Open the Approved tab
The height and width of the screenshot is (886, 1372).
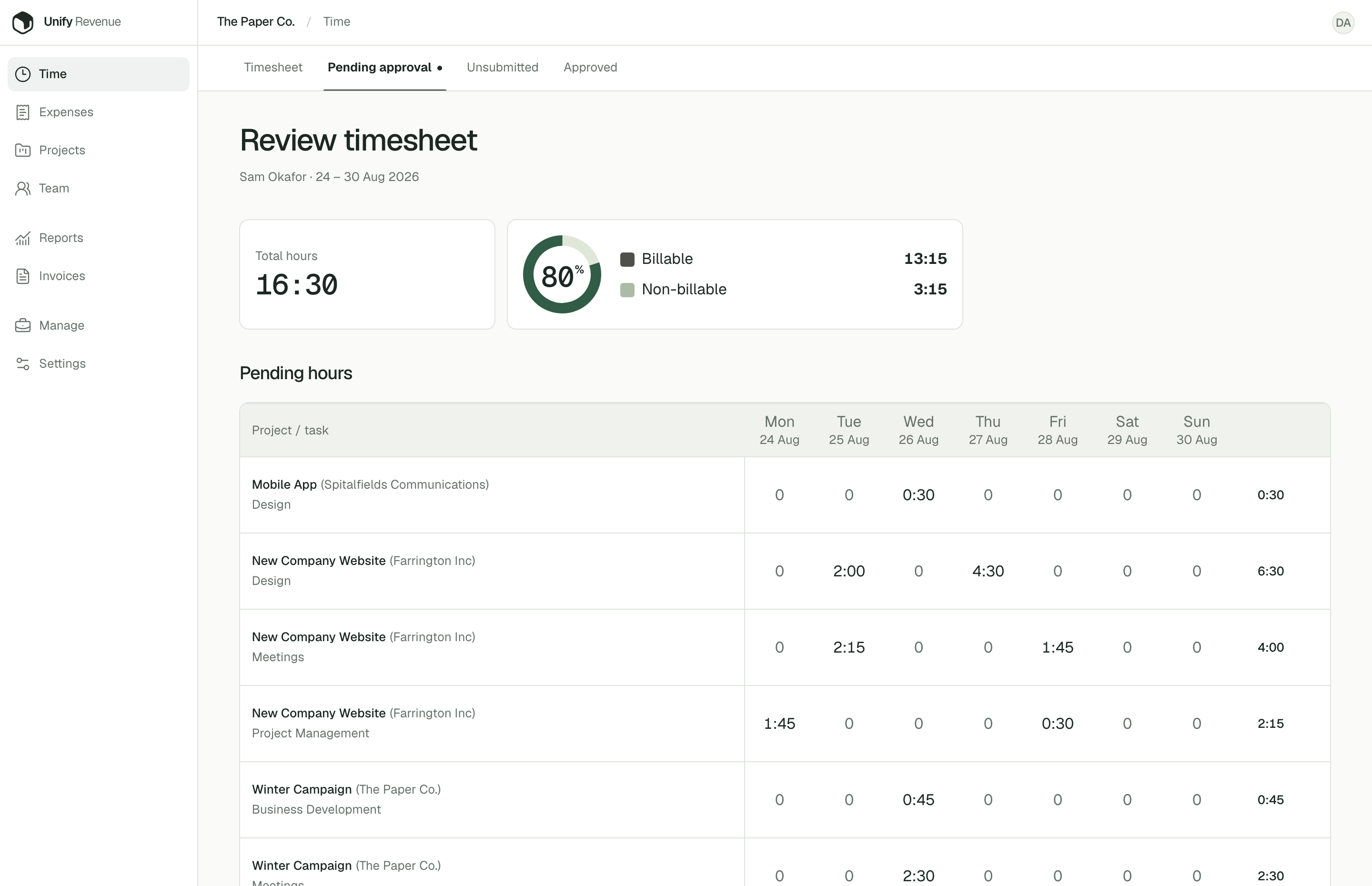(x=590, y=67)
